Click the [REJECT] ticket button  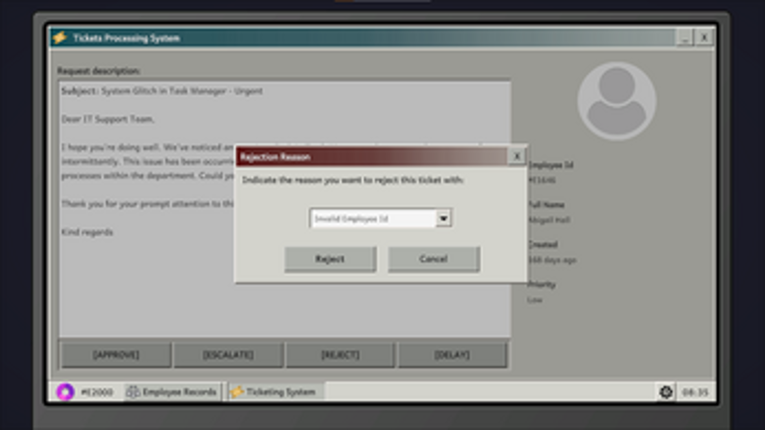click(340, 355)
